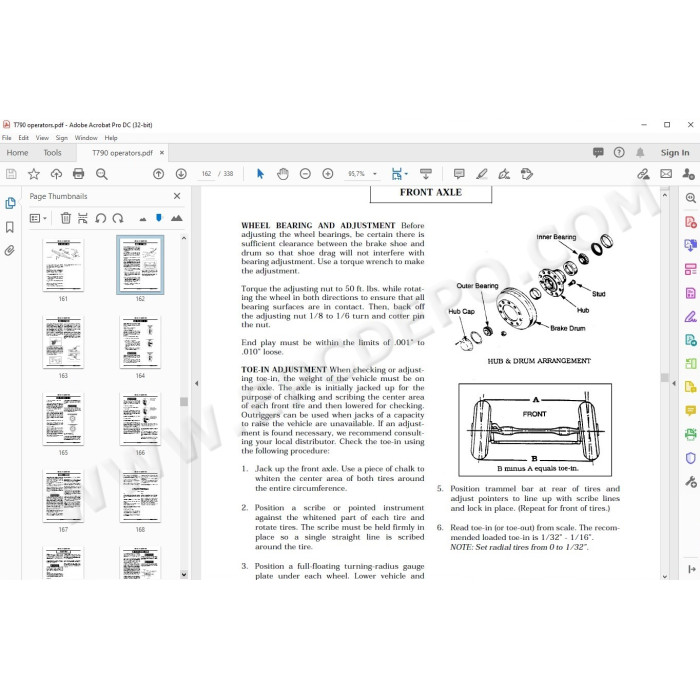Enlarge thumbnails large mountain icon
This screenshot has height=700, width=700.
tap(177, 218)
